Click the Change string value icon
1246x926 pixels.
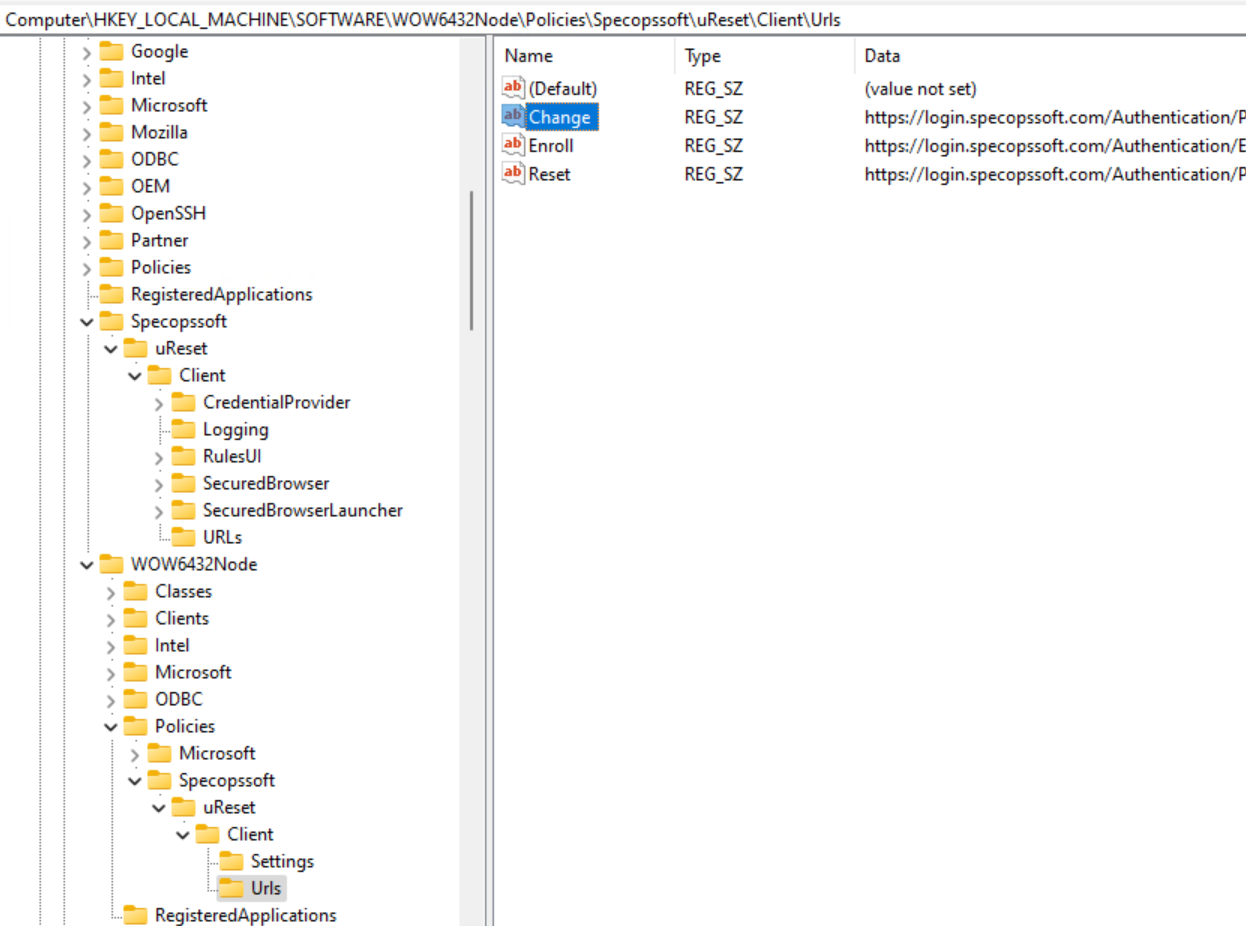[x=513, y=117]
